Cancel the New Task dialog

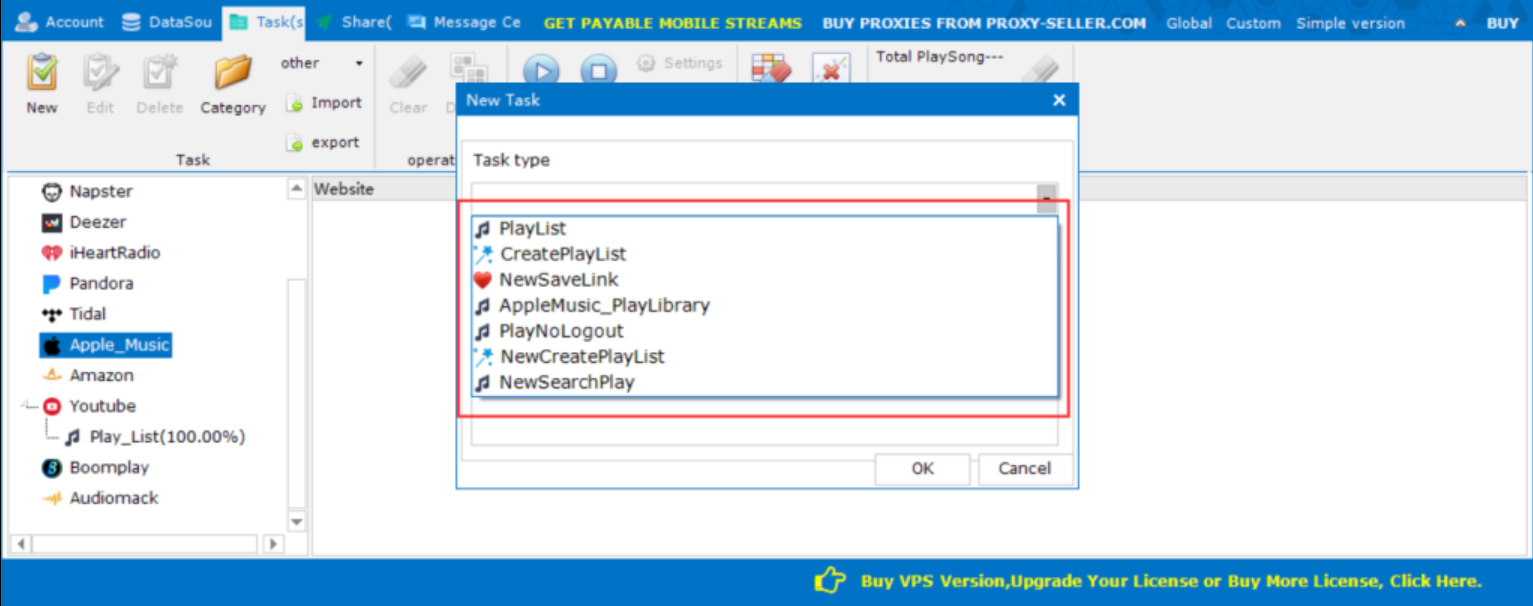point(1025,468)
